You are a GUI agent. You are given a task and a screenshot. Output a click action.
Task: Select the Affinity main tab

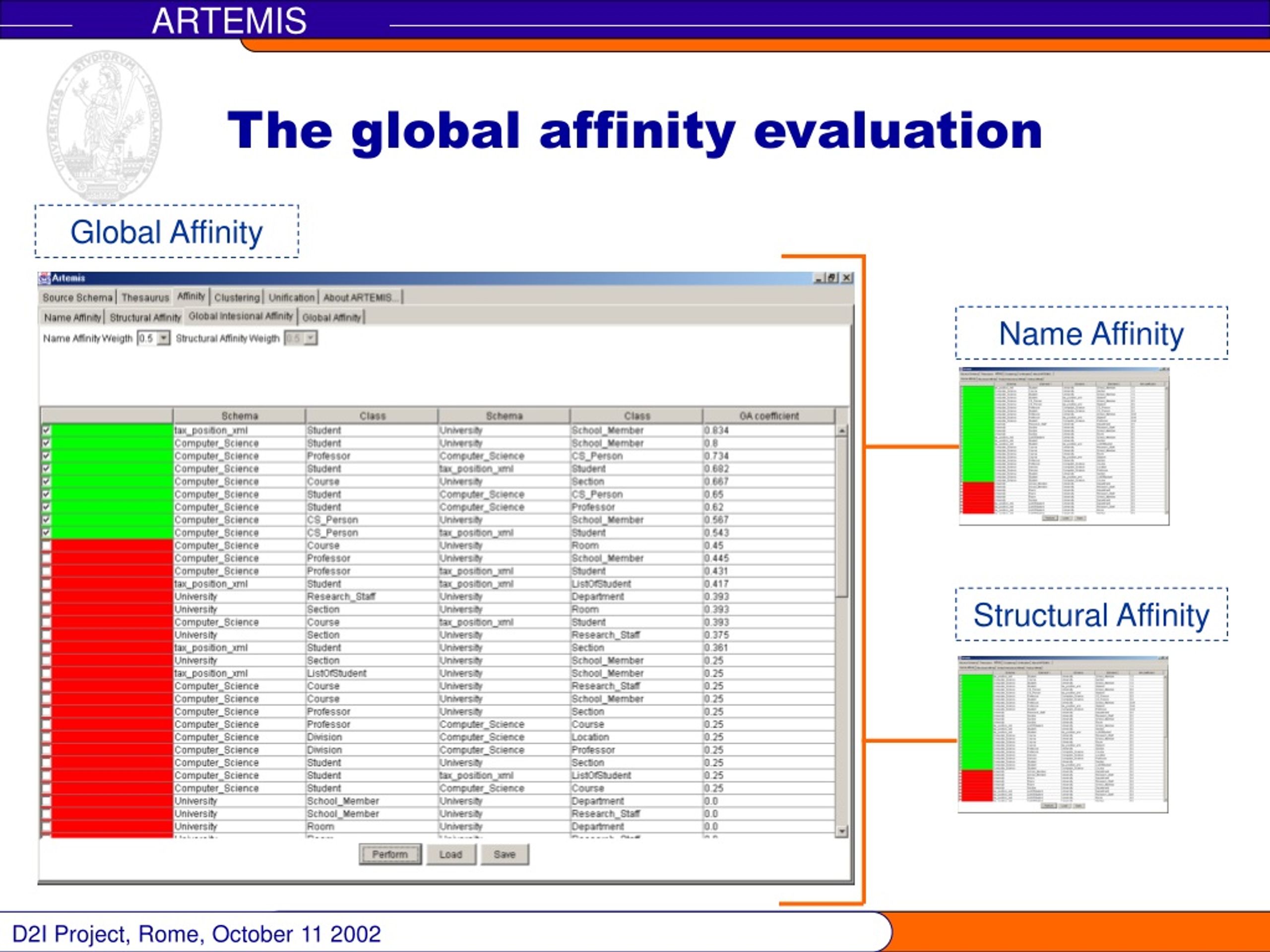[191, 296]
